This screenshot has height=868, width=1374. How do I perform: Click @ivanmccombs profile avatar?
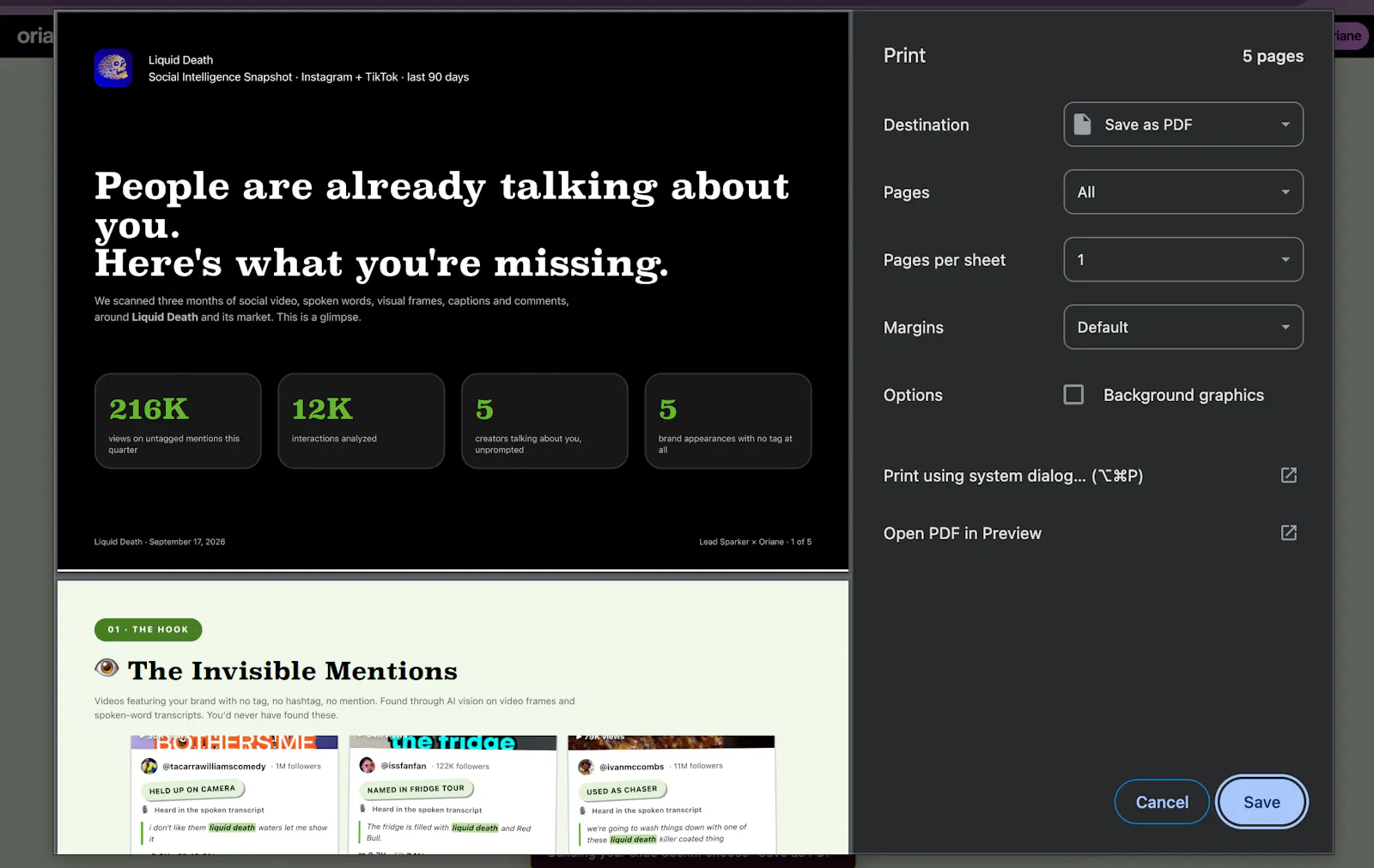click(x=586, y=767)
